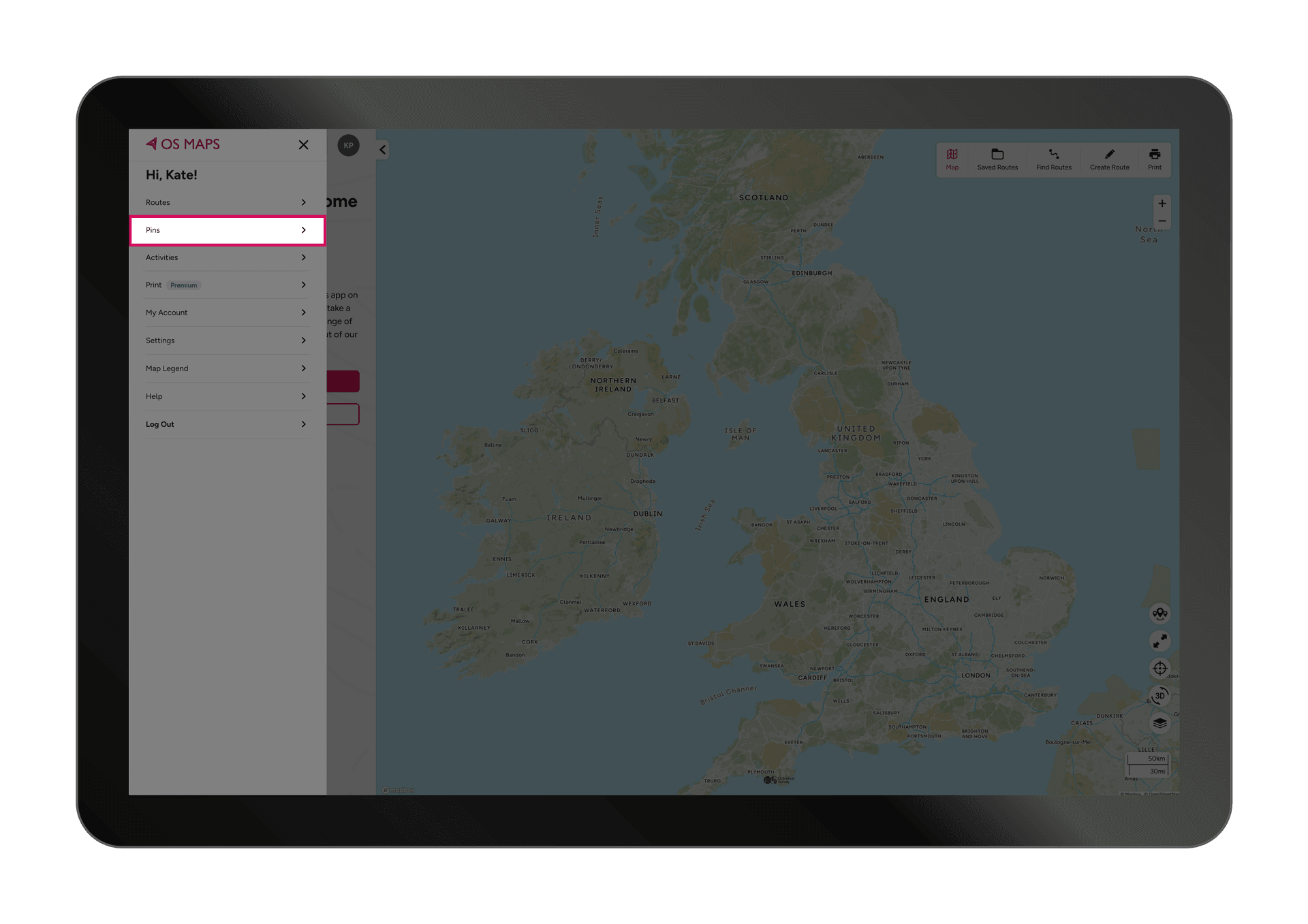Toggle fullscreen map mode

tap(1160, 641)
